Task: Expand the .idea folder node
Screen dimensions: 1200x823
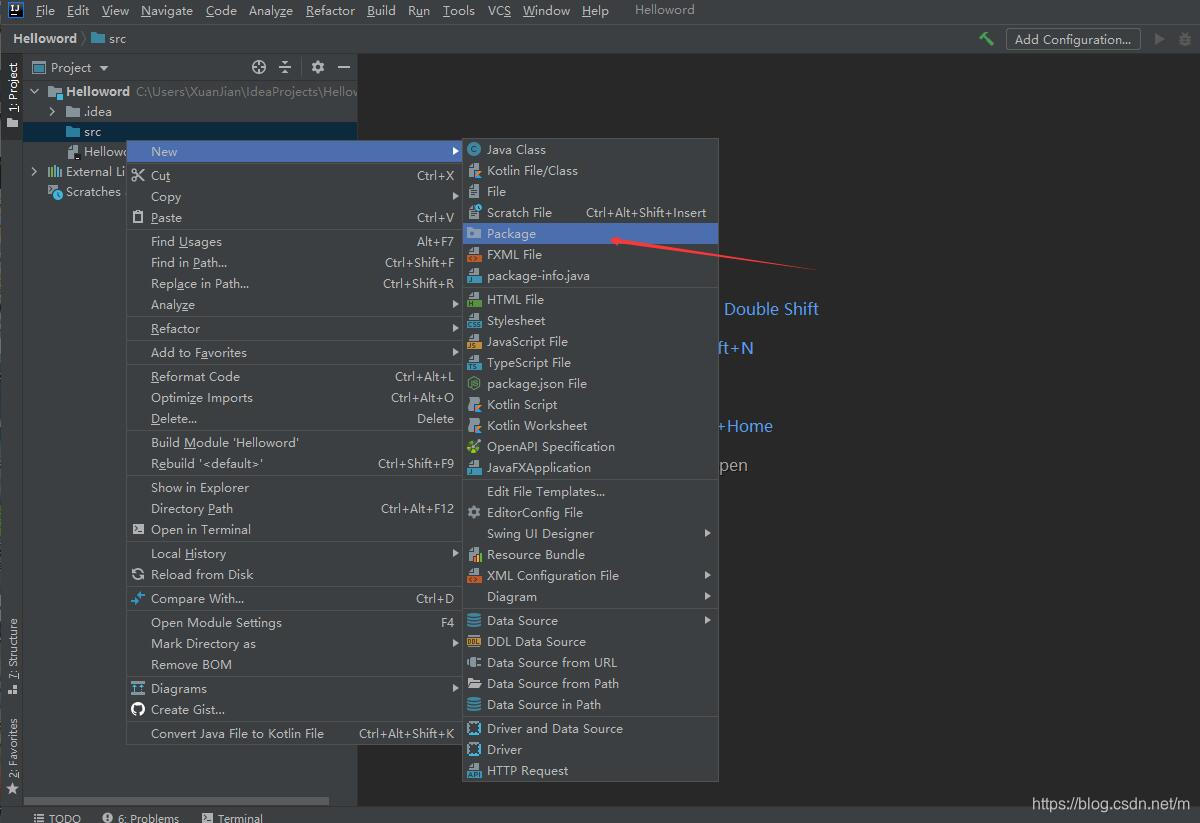Action: pos(53,112)
